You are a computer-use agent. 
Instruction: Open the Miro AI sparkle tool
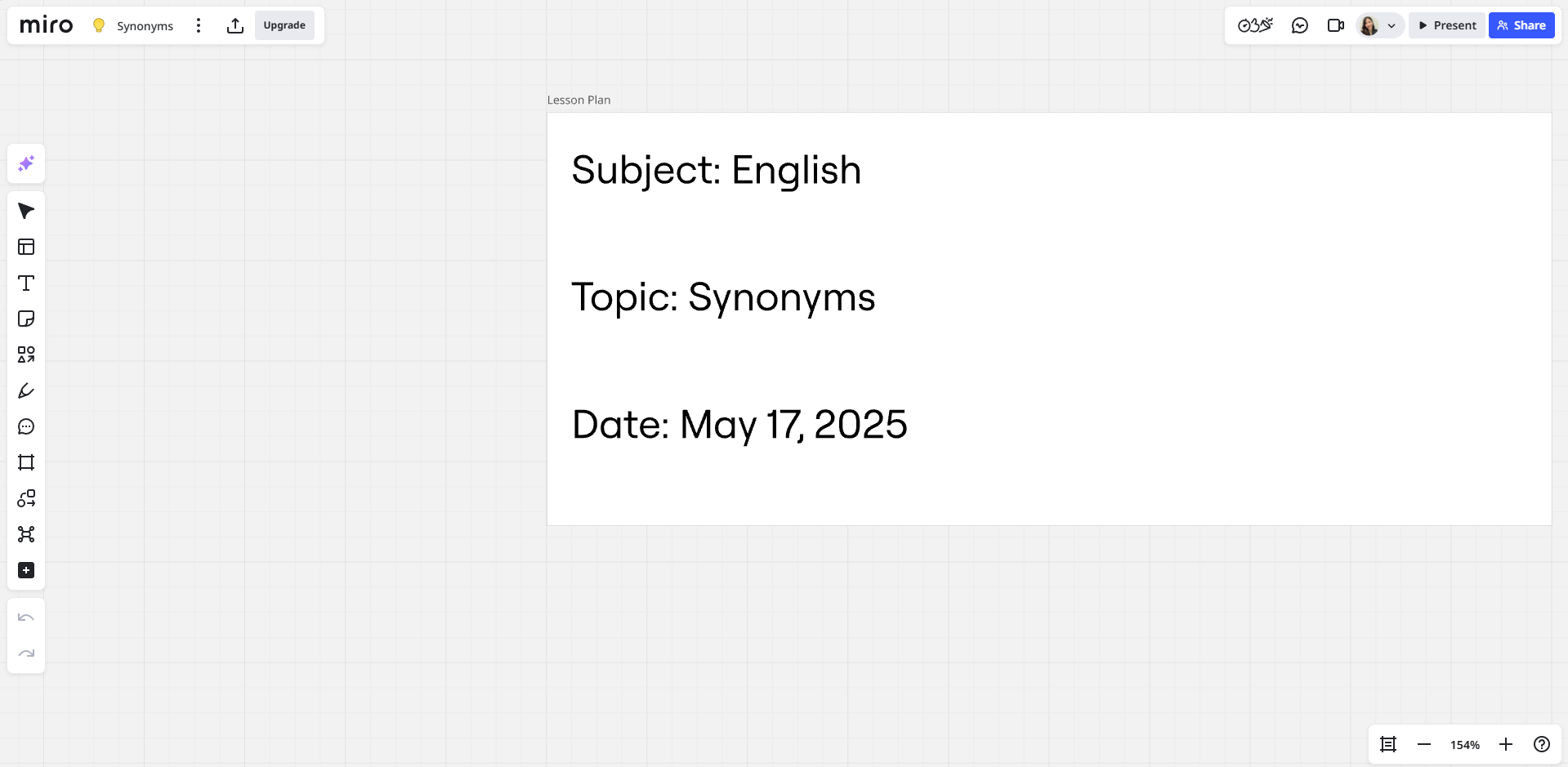[26, 163]
